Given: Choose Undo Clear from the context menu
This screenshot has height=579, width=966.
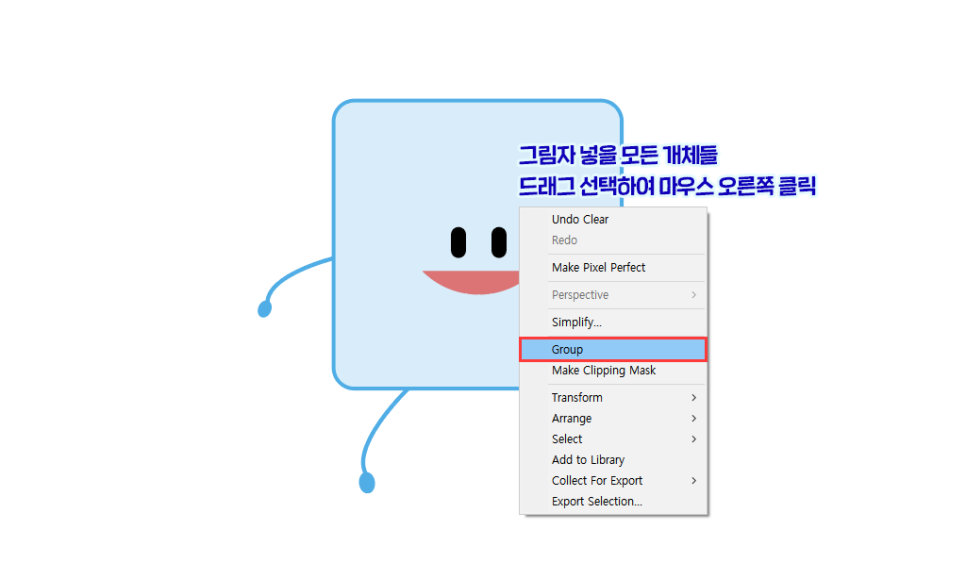Looking at the screenshot, I should coord(613,219).
